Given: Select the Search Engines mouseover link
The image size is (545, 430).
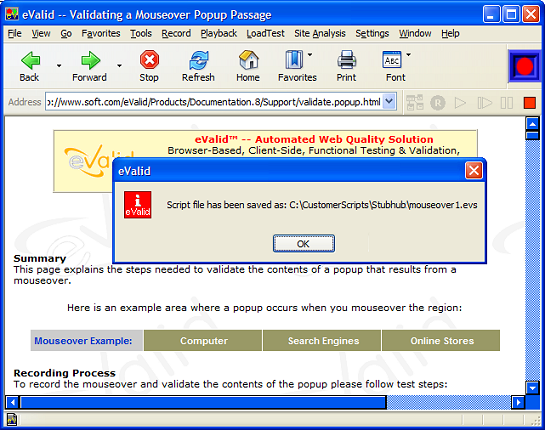Looking at the screenshot, I should [323, 341].
